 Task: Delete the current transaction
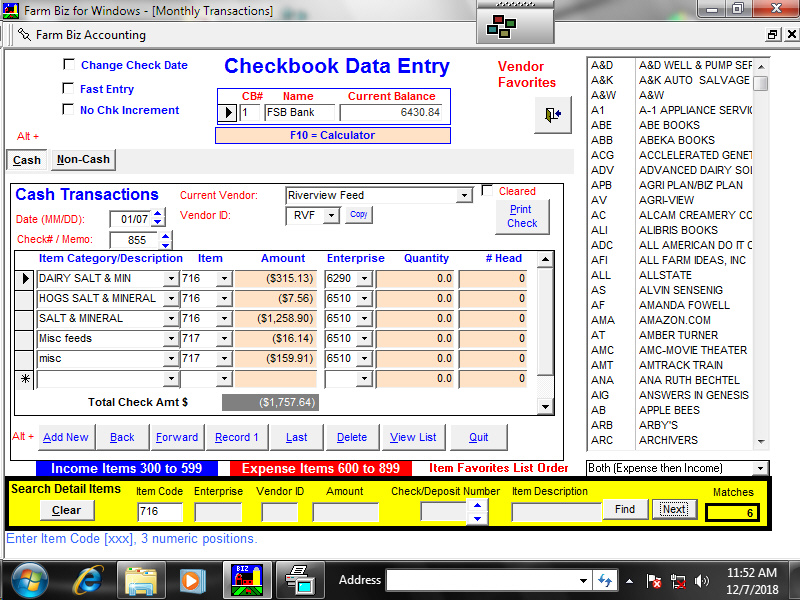click(352, 437)
